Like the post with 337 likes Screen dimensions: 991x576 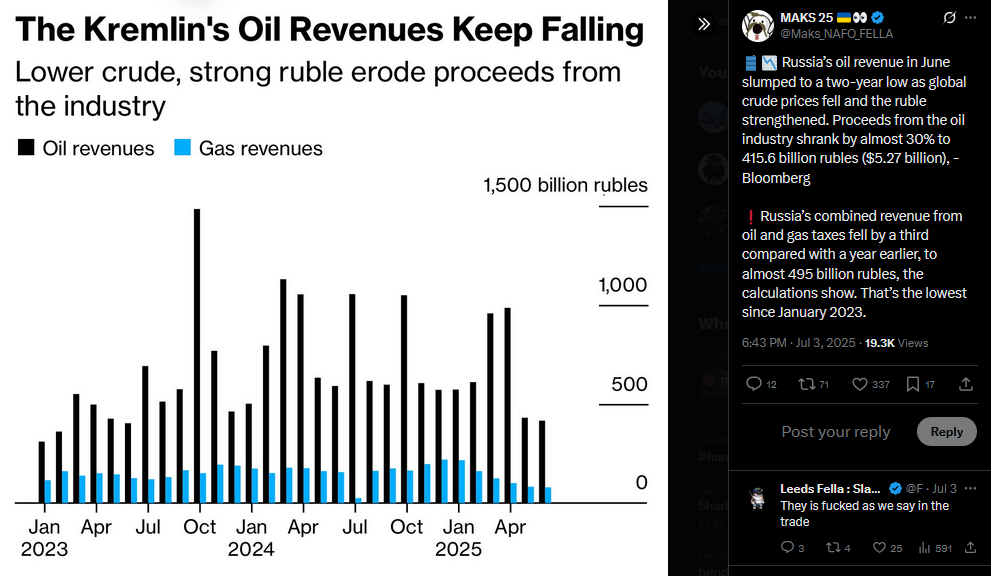coord(860,384)
